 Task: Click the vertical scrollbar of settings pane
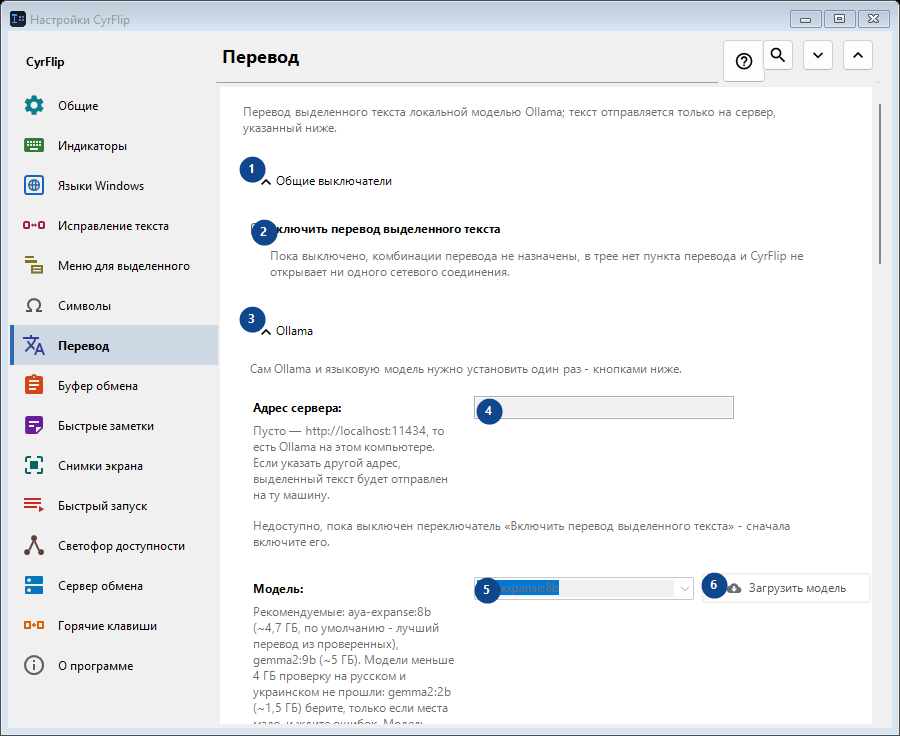coord(880,184)
